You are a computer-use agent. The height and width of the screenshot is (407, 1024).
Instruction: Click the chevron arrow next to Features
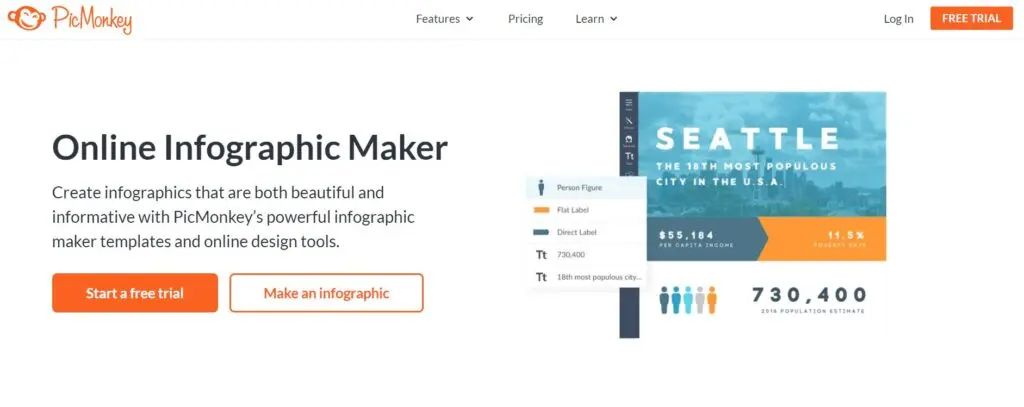[470, 19]
